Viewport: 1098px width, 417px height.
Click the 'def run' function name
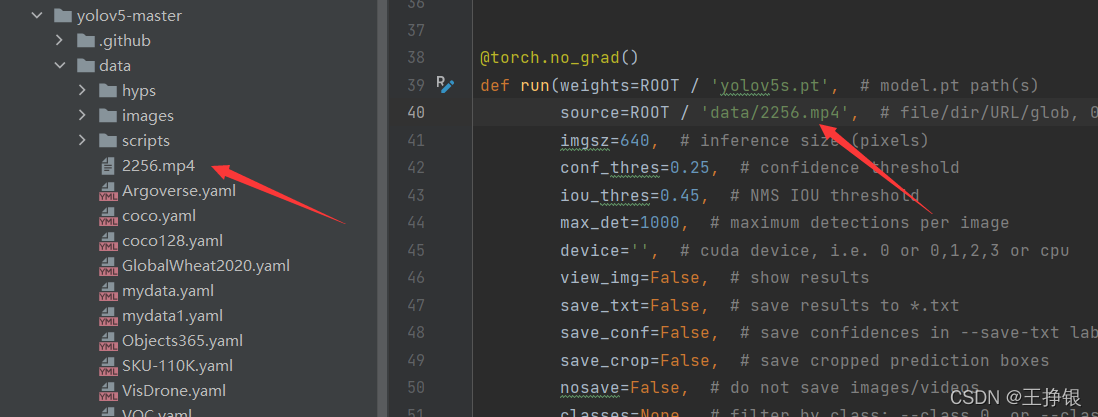(x=535, y=86)
